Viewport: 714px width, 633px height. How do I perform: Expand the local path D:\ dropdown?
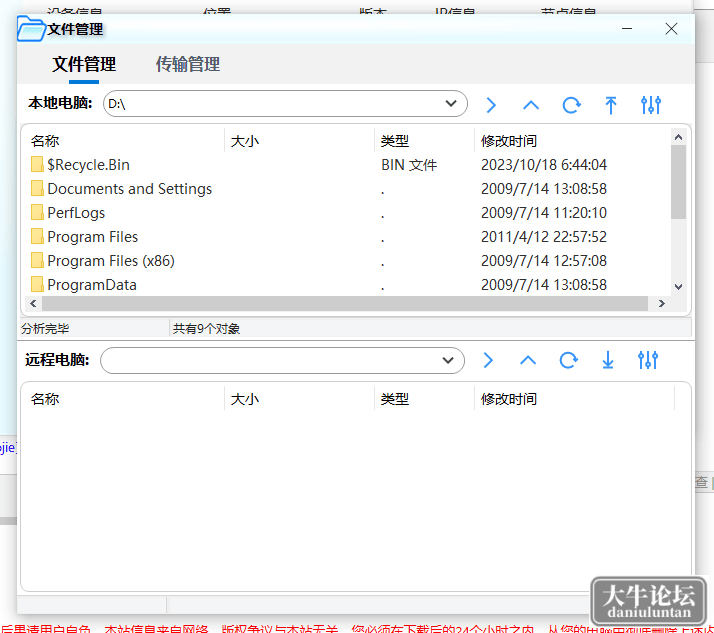coord(451,103)
